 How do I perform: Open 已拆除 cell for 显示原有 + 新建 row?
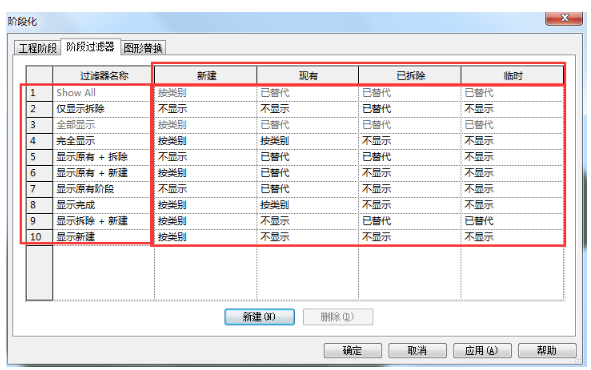click(x=410, y=173)
